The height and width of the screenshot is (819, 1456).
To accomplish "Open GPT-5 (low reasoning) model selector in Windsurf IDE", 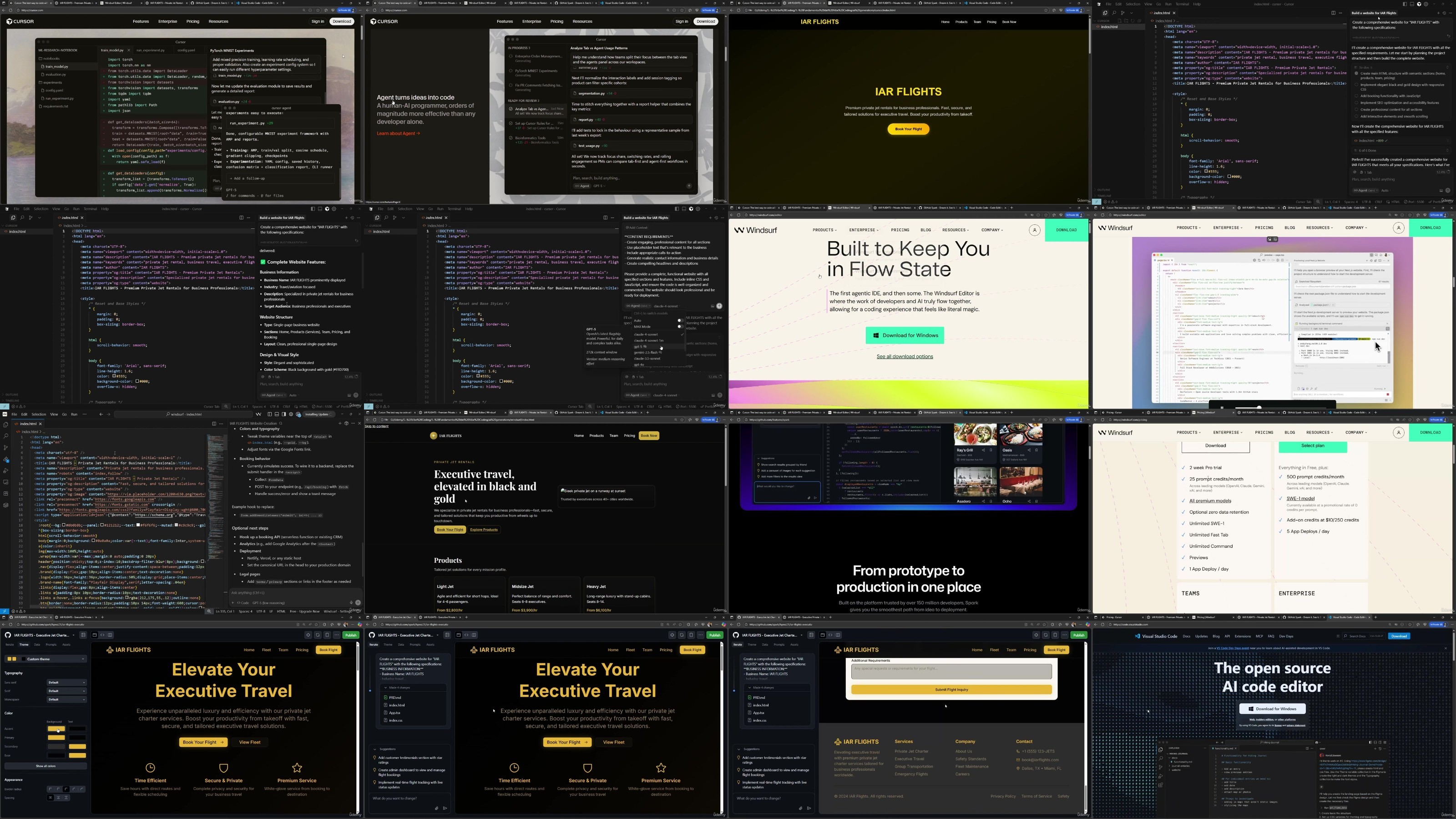I will click(x=269, y=603).
